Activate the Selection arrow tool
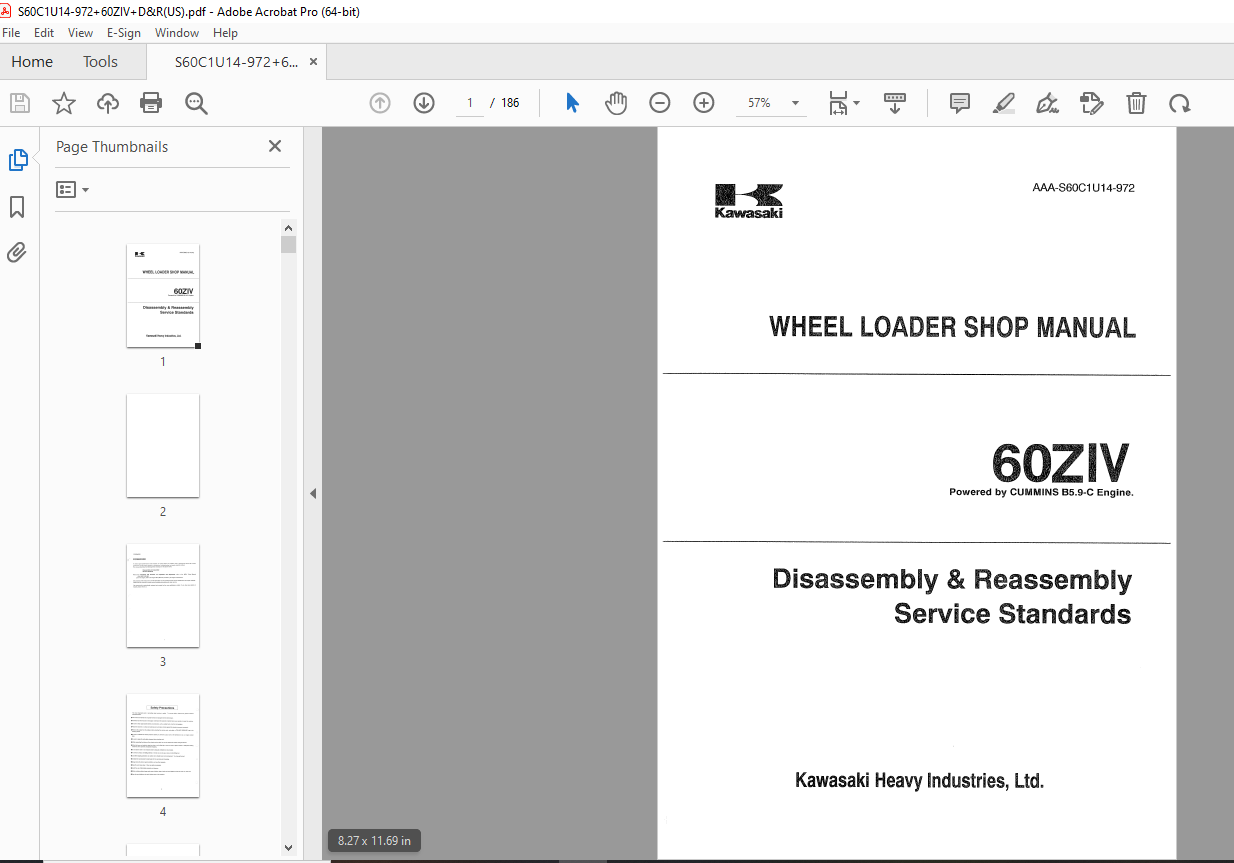Image resolution: width=1234 pixels, height=863 pixels. coord(572,103)
